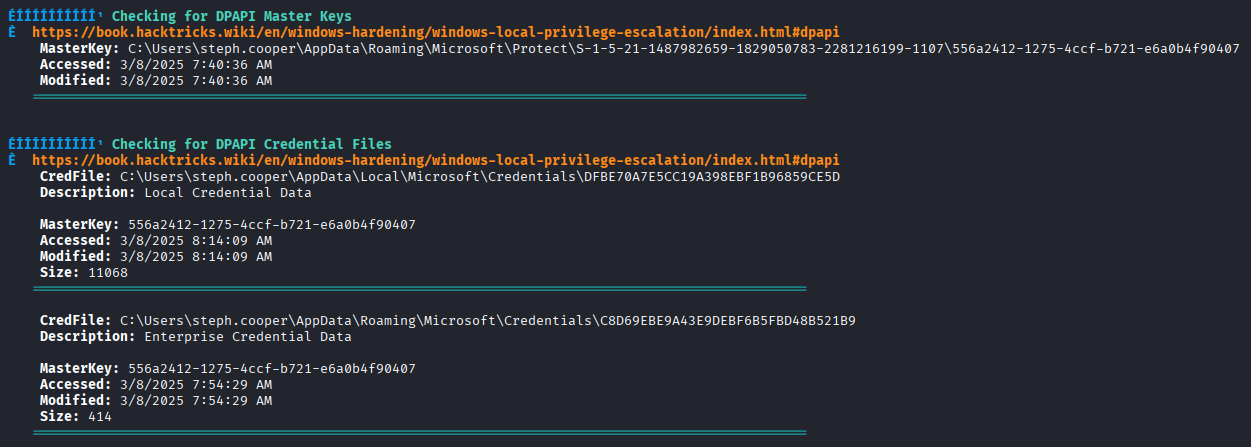Click the Roaming credentials CredFile path
This screenshot has width=1251, height=447.
[487, 320]
